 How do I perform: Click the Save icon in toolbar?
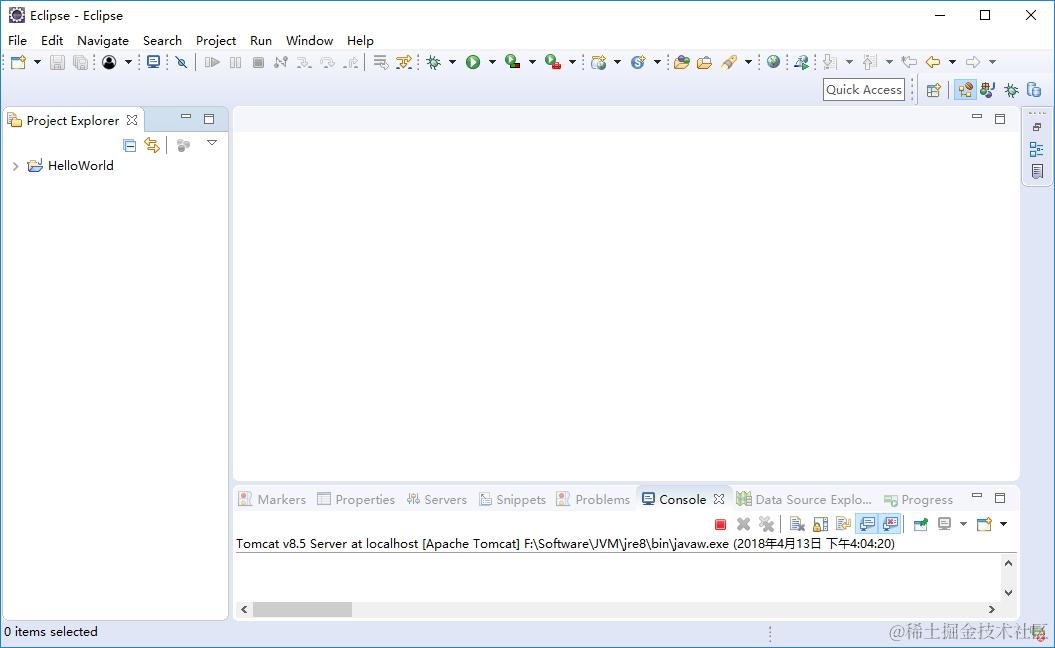tap(57, 63)
